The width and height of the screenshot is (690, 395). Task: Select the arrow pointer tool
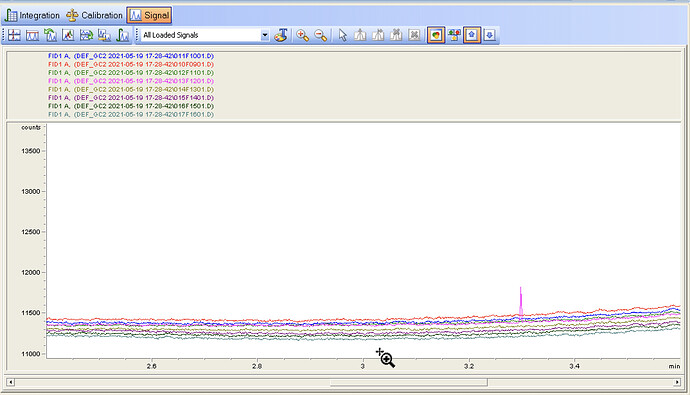click(x=342, y=35)
